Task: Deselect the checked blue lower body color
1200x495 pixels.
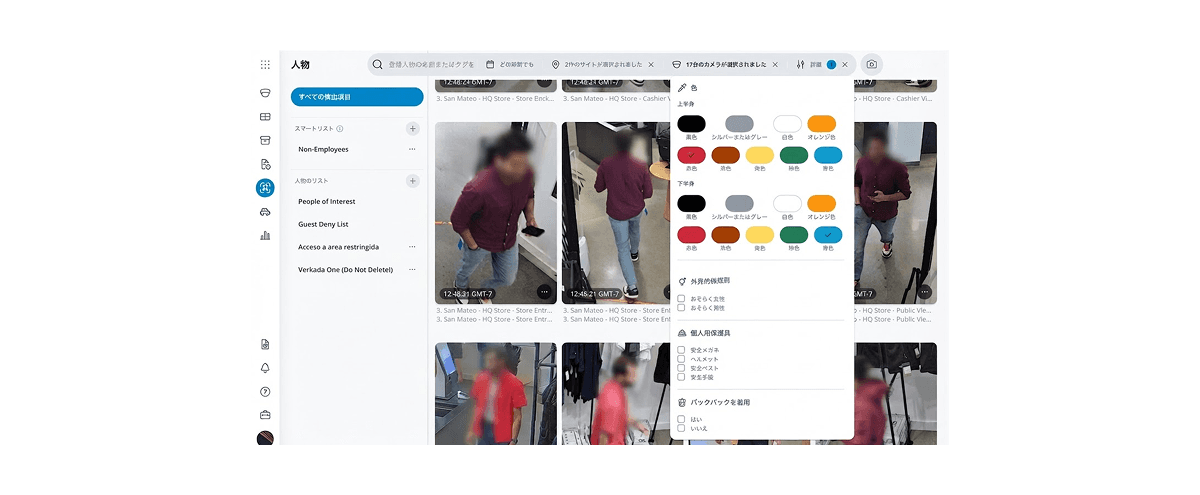Action: 828,235
